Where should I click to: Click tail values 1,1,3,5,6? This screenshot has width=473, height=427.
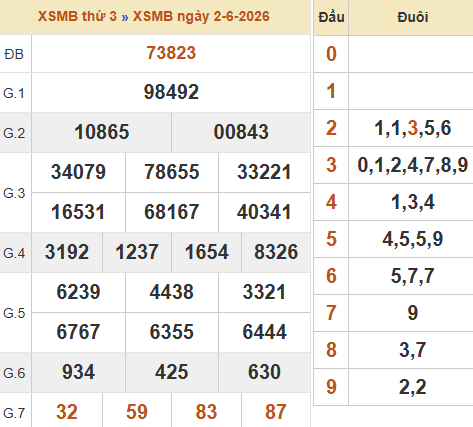[413, 128]
